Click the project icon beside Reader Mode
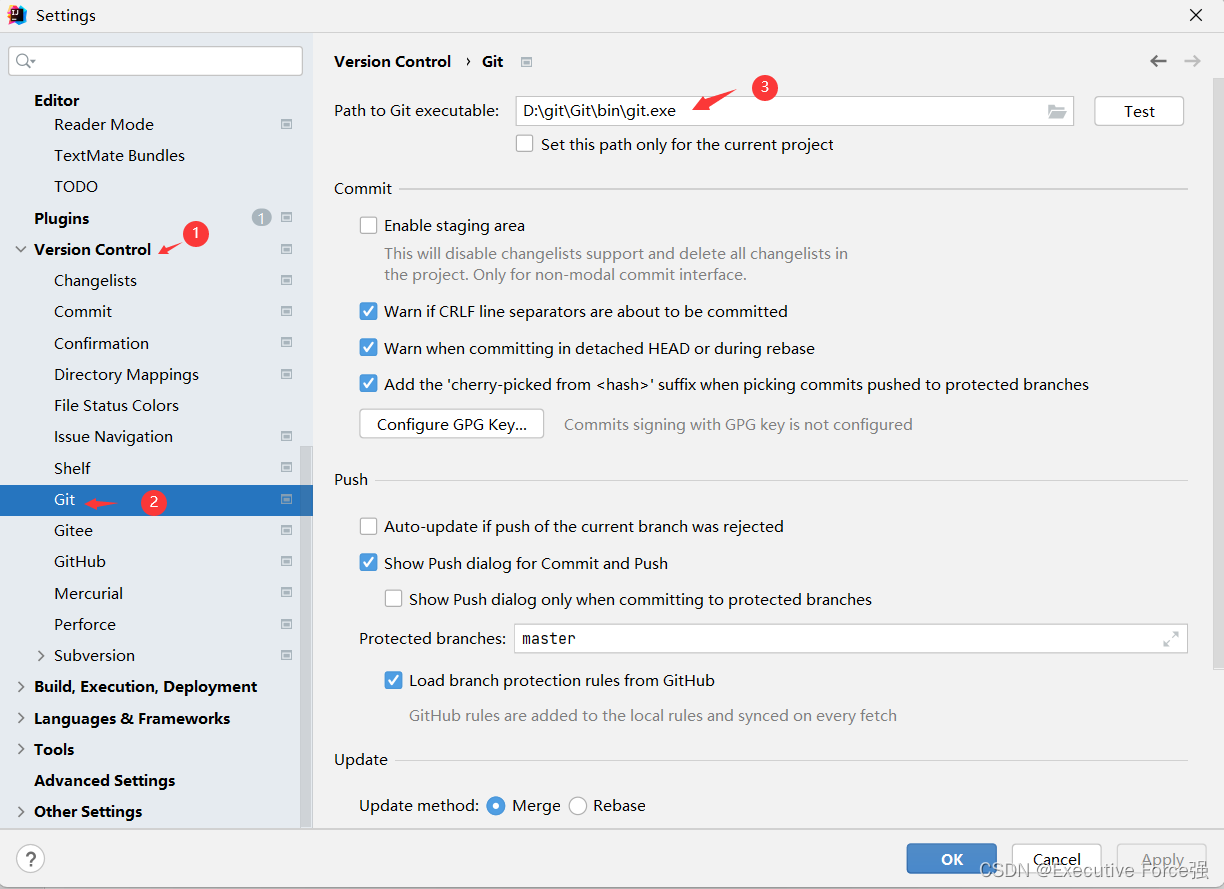This screenshot has width=1224, height=889. 287,125
